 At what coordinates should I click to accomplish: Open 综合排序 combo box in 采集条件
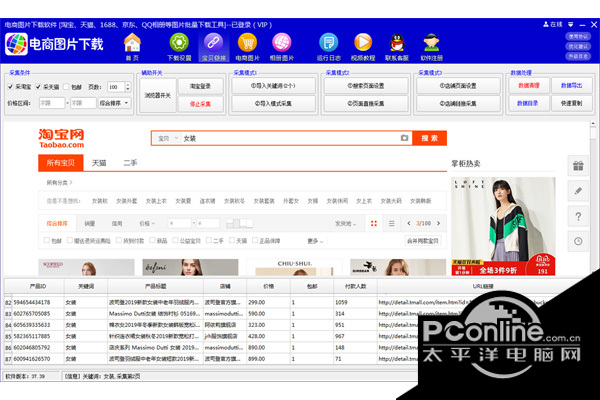point(114,103)
